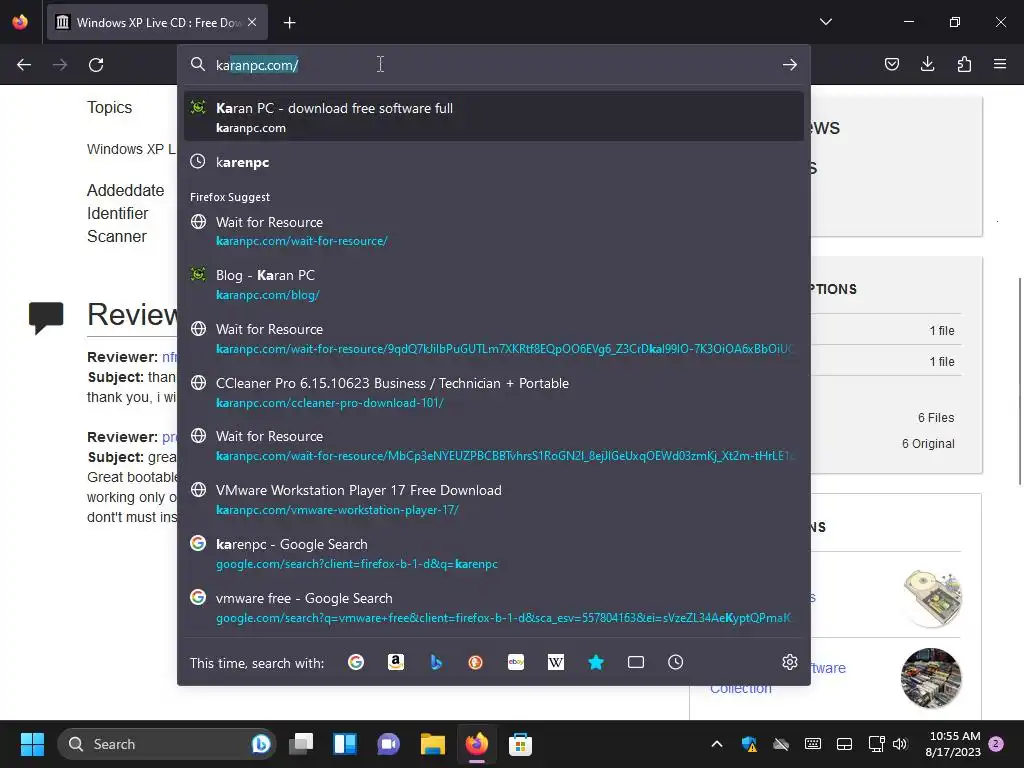Open the Pocket save icon
The image size is (1024, 768).
point(892,64)
